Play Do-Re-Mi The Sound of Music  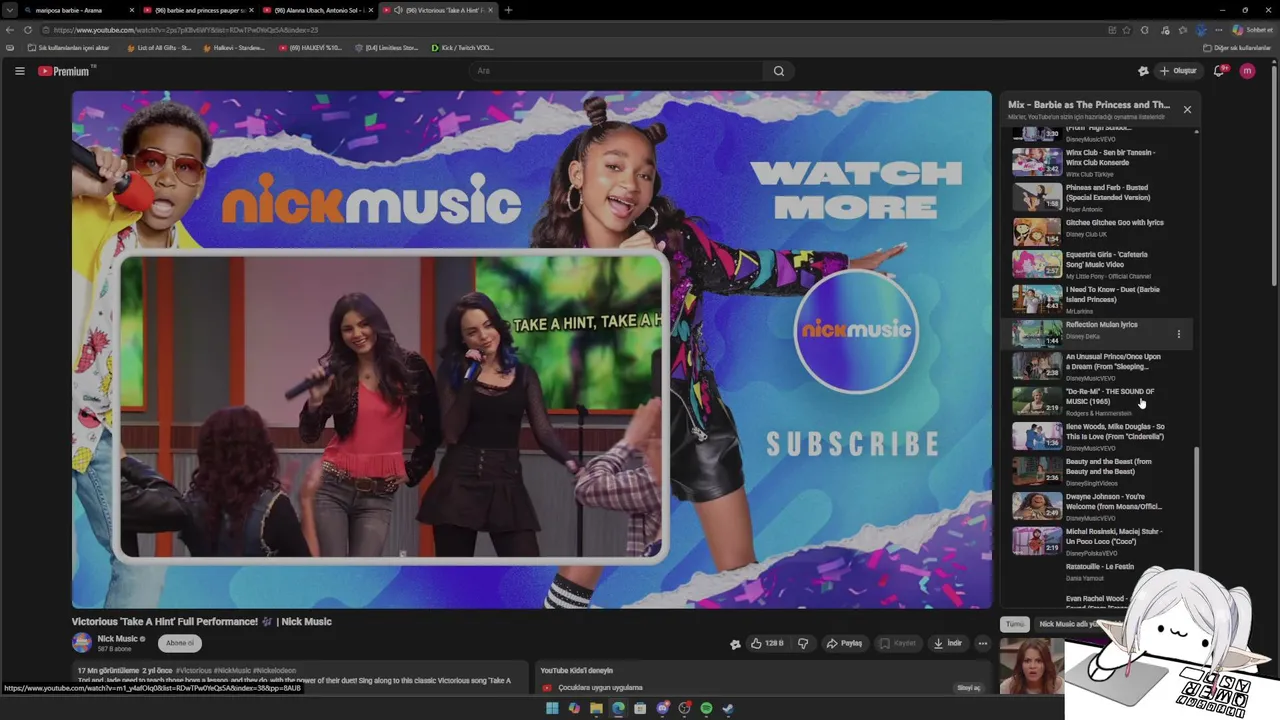click(x=1095, y=401)
